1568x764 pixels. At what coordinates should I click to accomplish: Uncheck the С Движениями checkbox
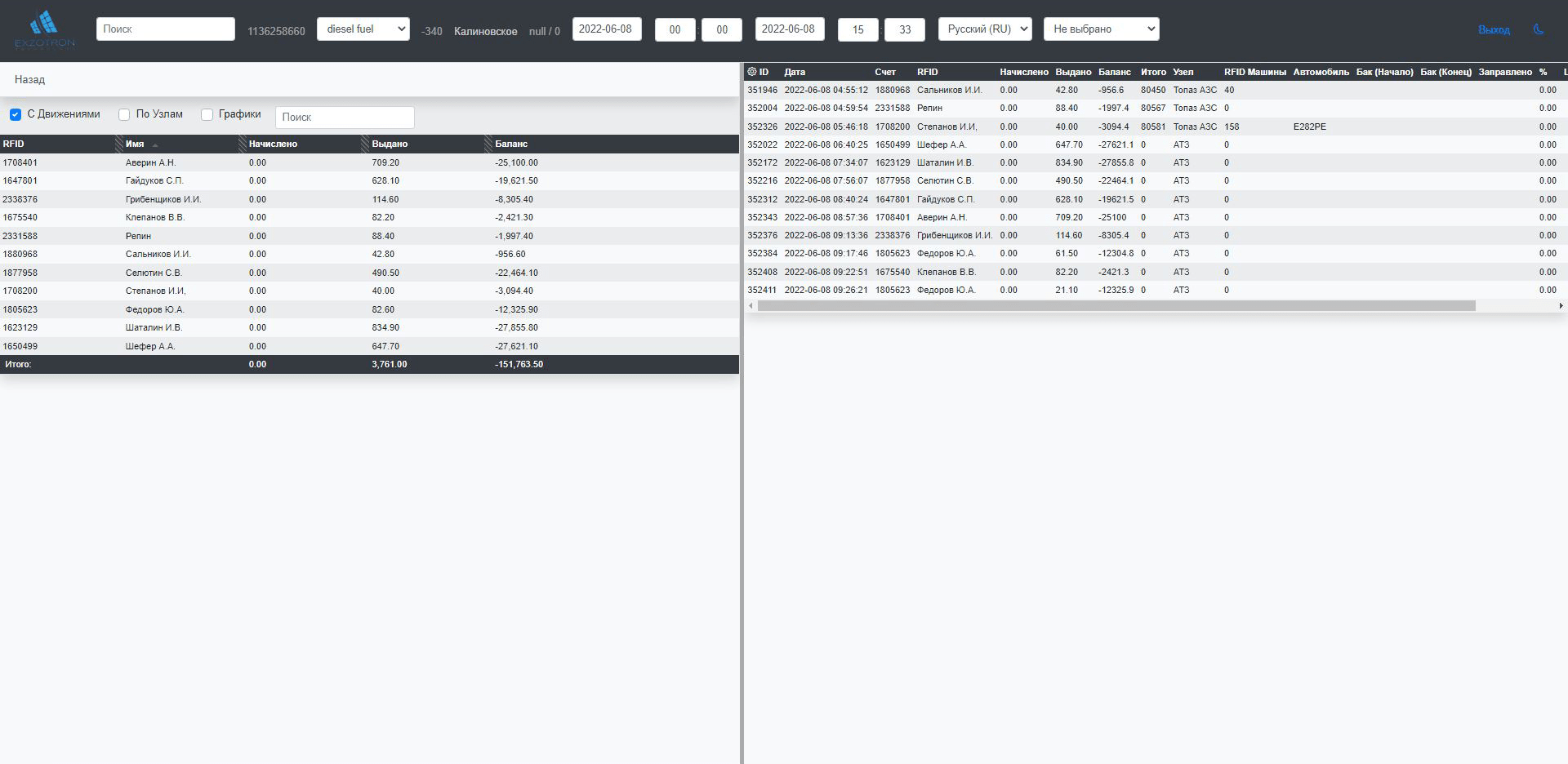(x=16, y=114)
